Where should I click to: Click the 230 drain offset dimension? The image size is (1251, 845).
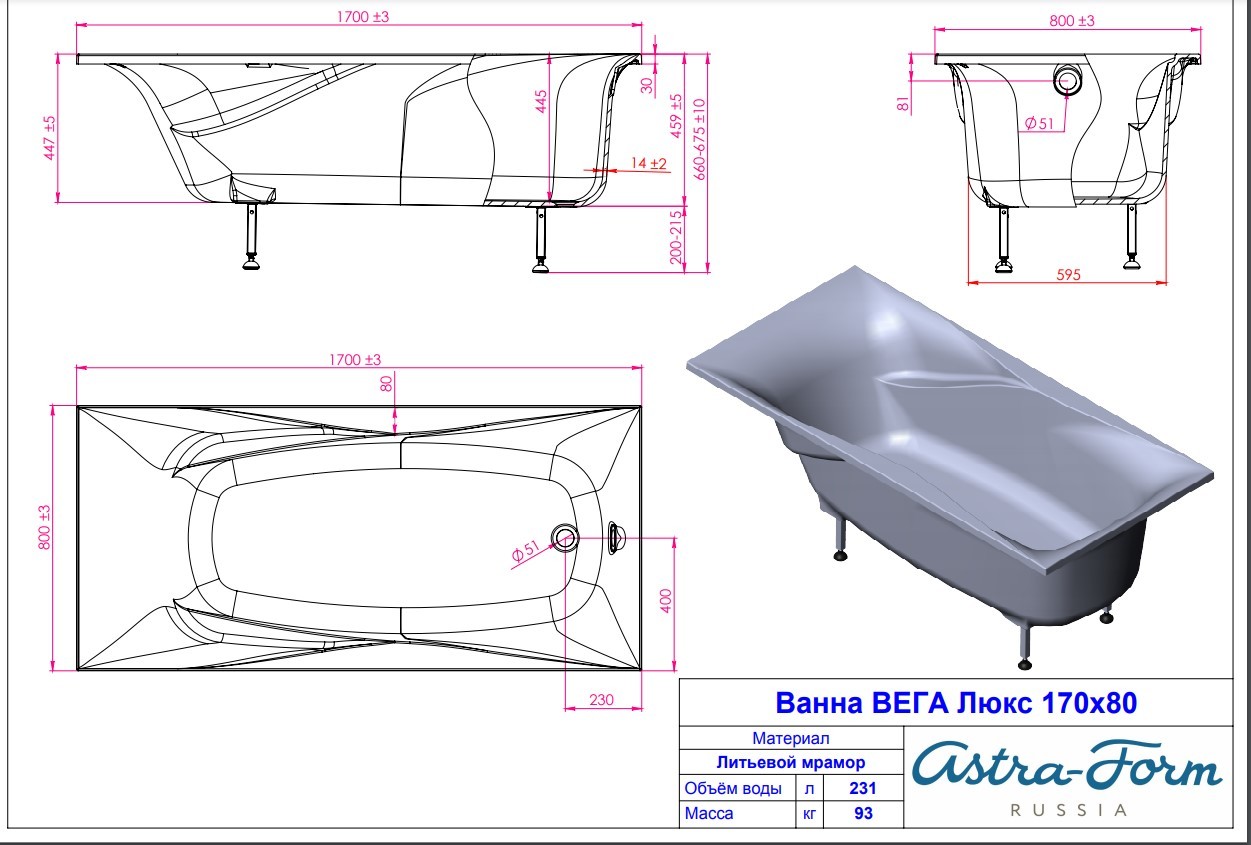point(601,699)
